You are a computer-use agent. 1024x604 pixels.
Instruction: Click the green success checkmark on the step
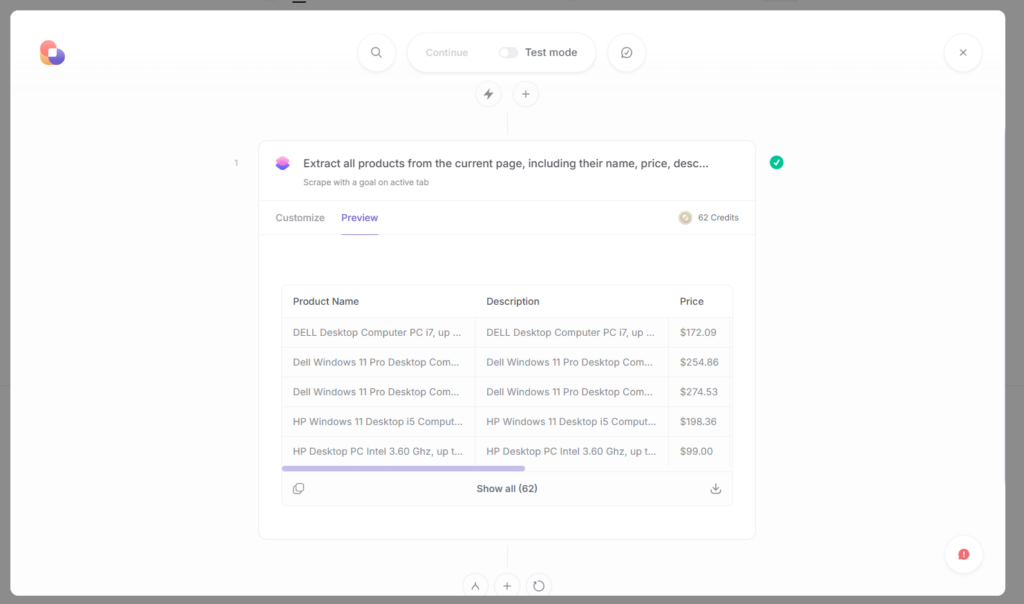(x=777, y=162)
